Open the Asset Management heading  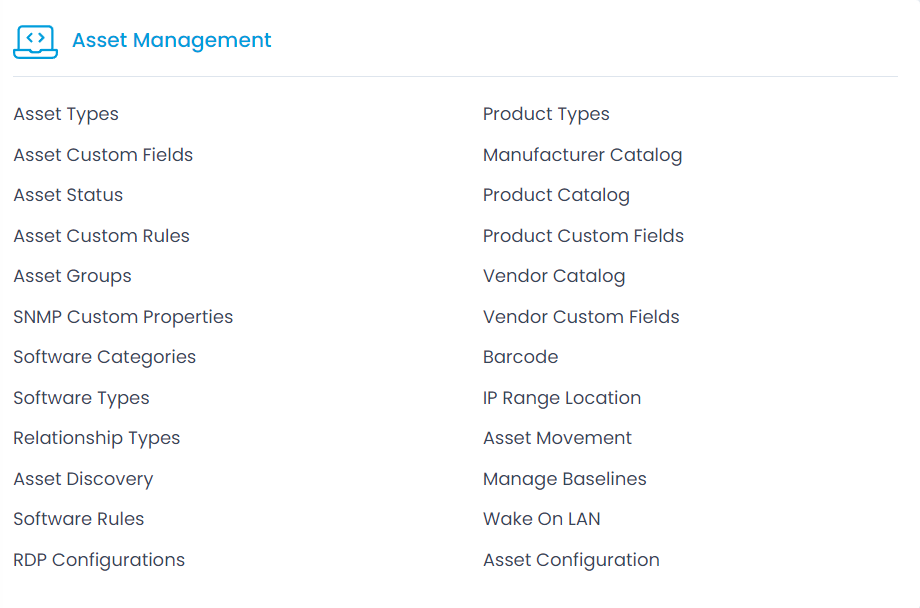171,40
